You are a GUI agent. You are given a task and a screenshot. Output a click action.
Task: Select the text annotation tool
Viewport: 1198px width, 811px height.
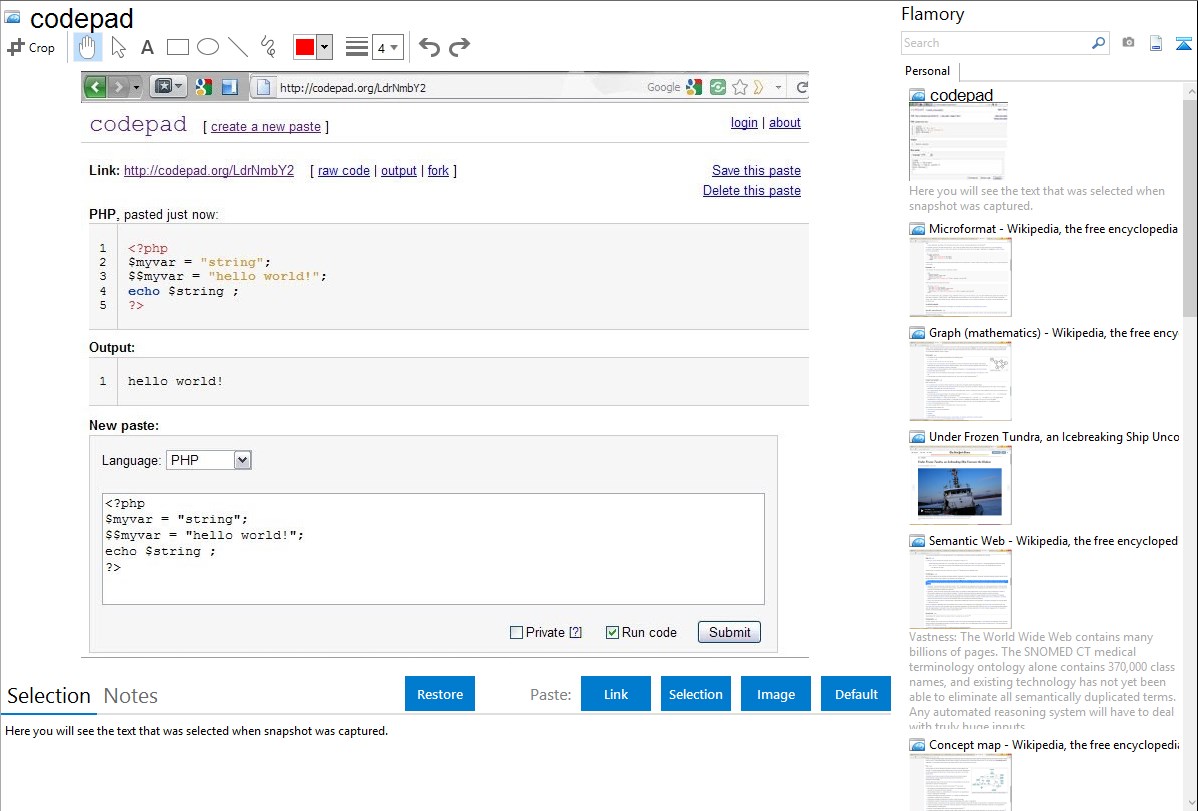pos(147,47)
